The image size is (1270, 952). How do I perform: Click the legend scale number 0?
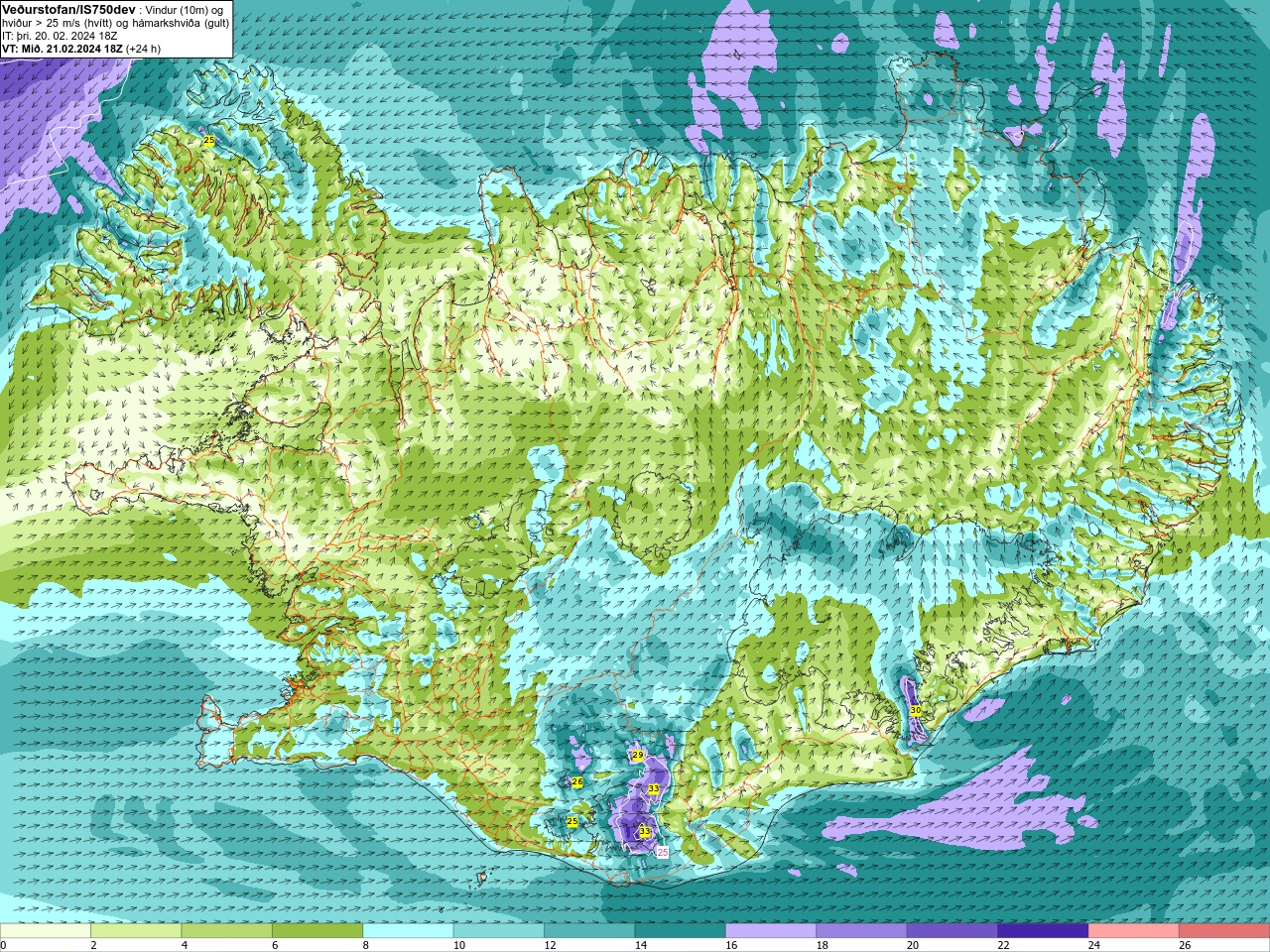(x=3, y=945)
